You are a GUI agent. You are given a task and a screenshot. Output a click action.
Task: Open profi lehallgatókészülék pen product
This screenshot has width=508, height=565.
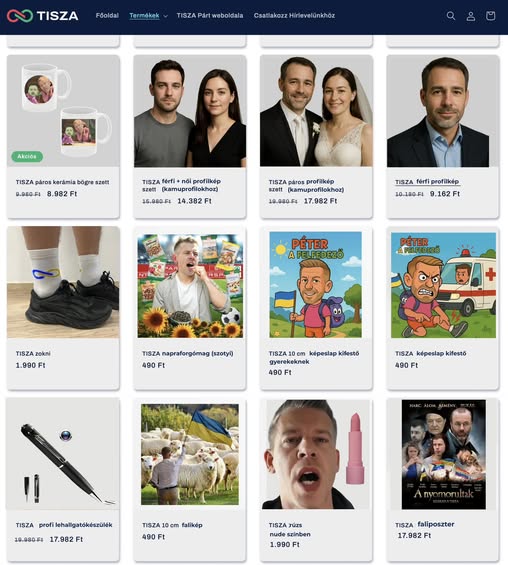click(x=64, y=525)
